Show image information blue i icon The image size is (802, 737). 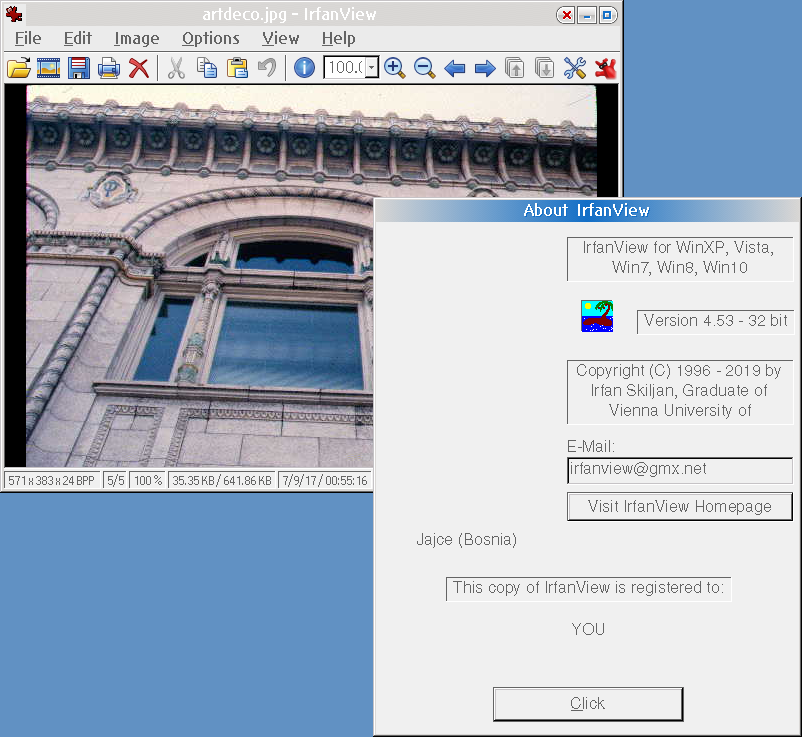tap(304, 68)
